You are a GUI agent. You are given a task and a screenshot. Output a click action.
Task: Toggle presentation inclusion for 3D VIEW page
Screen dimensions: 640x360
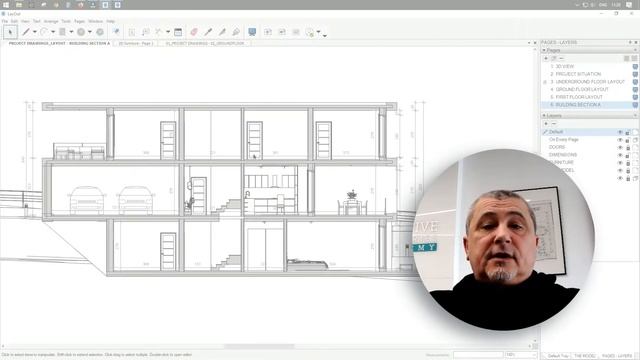(x=635, y=66)
